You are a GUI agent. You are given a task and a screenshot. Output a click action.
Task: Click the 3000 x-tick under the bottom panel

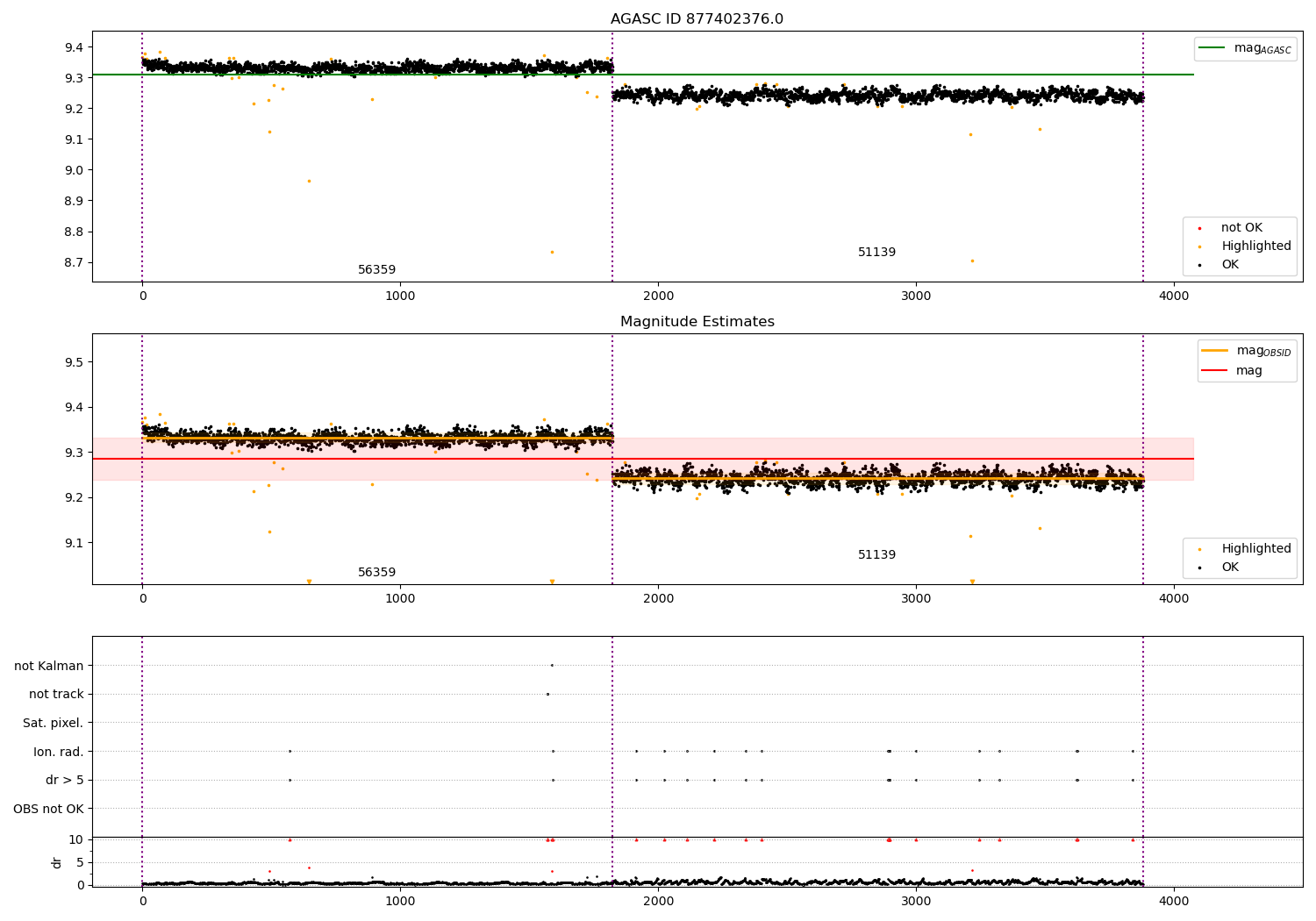(916, 901)
